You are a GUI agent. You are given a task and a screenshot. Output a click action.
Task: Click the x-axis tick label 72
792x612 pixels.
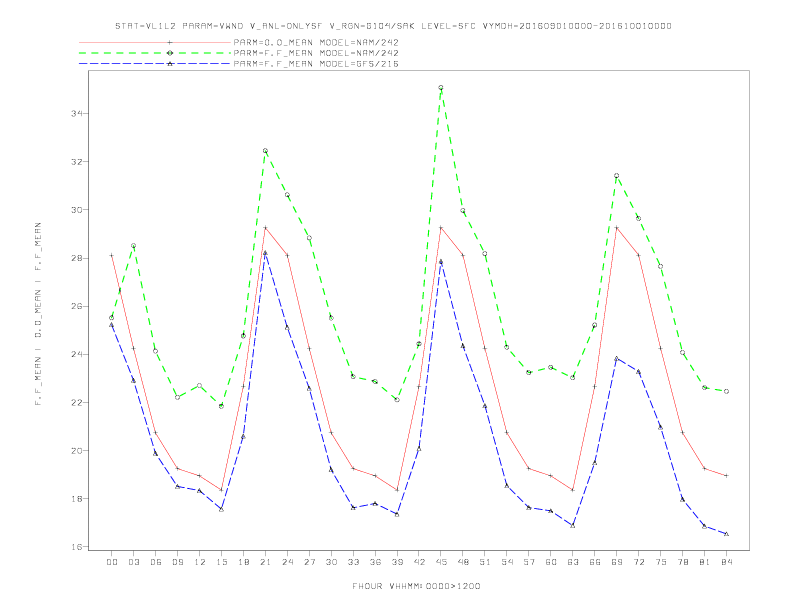[x=638, y=562]
